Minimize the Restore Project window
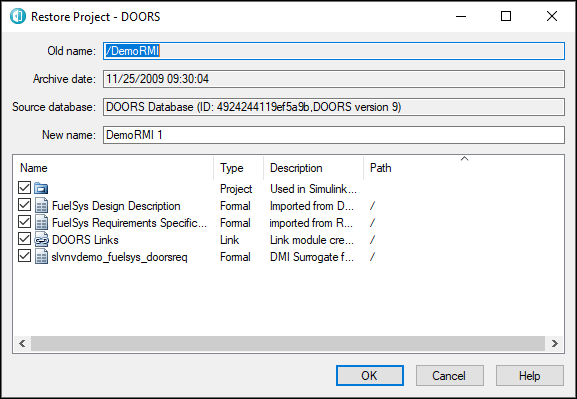The image size is (577, 399). 461,16
